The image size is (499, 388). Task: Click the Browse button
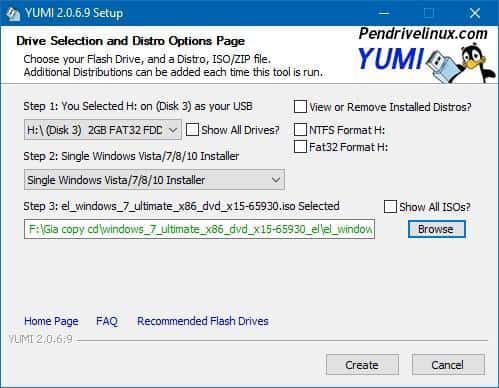(436, 229)
